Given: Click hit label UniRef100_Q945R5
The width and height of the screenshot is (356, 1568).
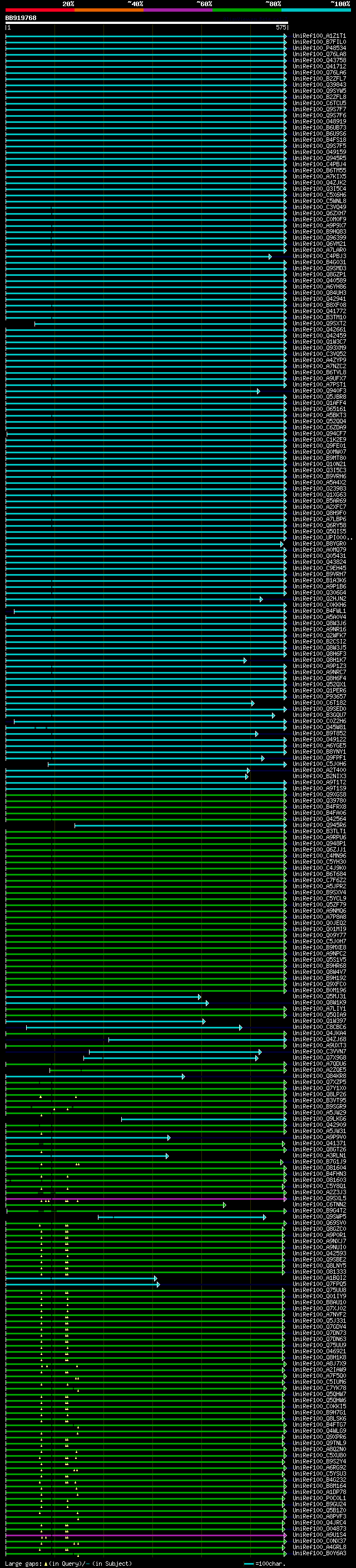Looking at the screenshot, I should (x=319, y=157).
